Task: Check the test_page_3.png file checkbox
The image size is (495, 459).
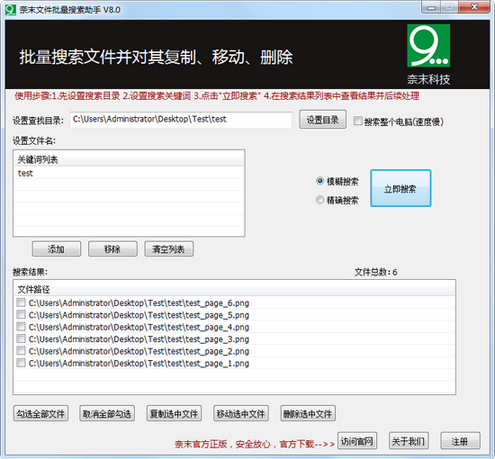Action: pos(21,339)
